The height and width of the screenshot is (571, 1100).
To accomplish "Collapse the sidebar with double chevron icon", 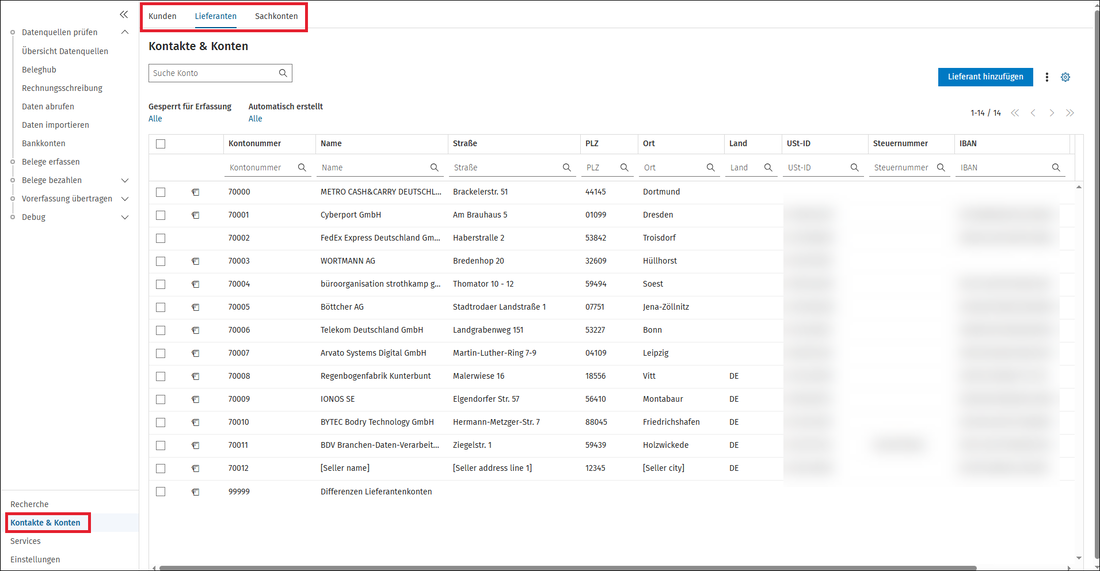I will coord(124,14).
